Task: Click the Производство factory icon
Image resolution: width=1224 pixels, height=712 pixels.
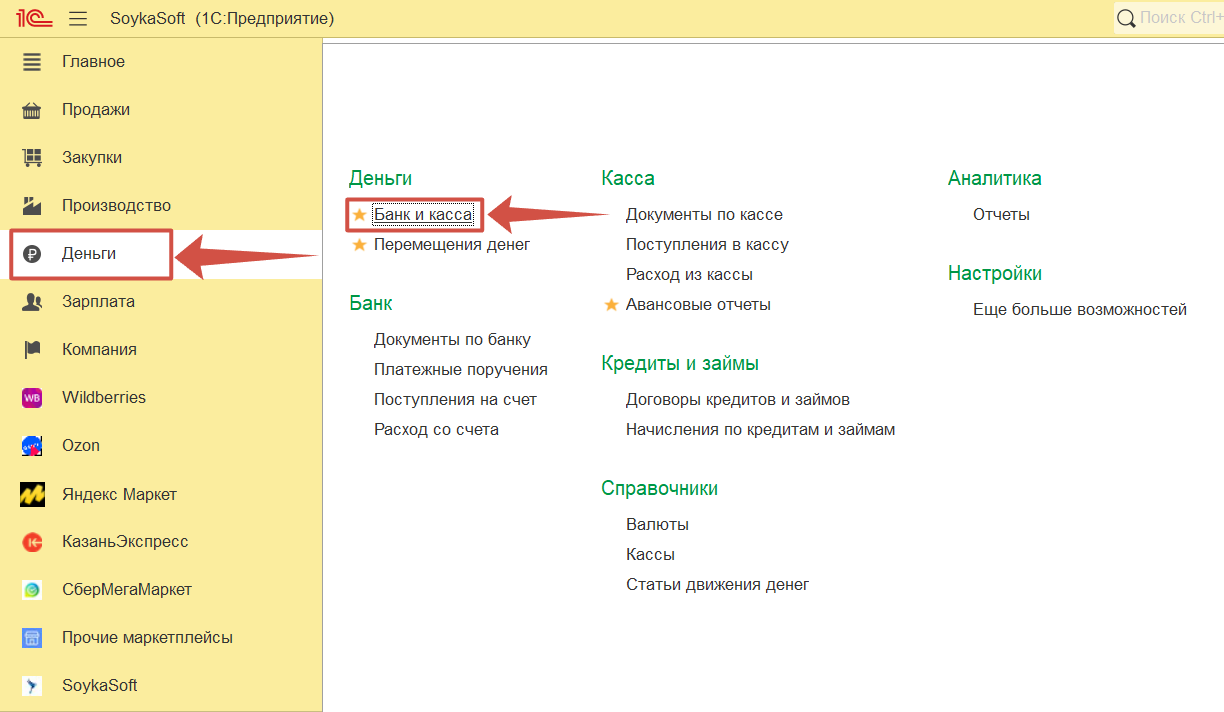Action: pyautogui.click(x=32, y=206)
